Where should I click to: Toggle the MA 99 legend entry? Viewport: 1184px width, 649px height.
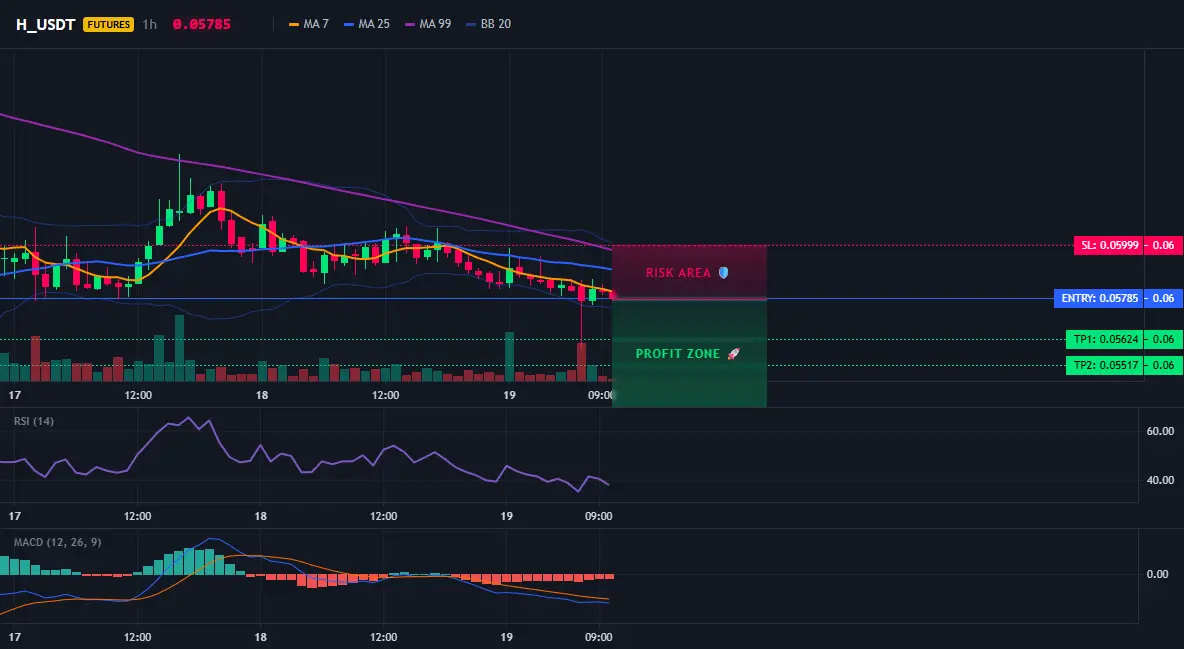point(428,24)
